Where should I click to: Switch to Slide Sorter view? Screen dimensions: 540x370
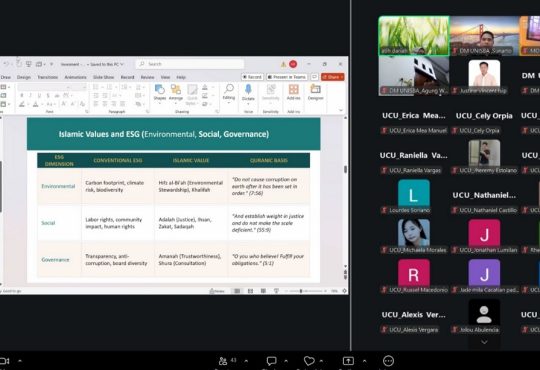(250, 291)
